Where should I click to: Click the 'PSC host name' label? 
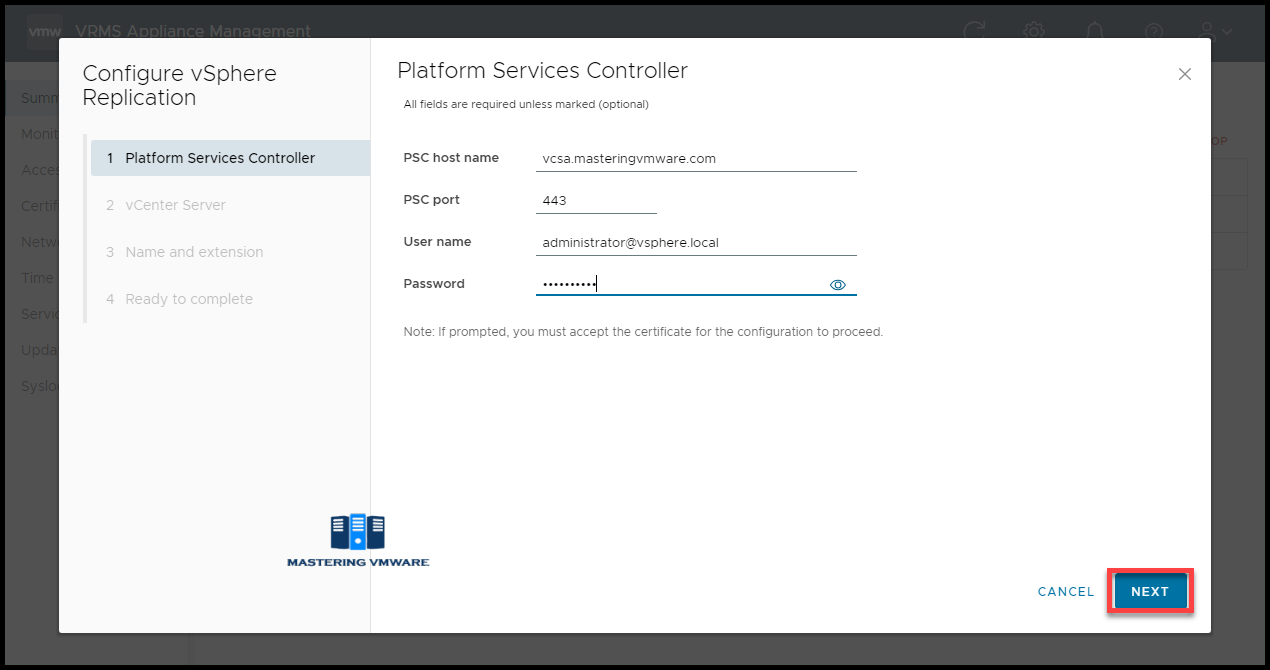coord(451,158)
